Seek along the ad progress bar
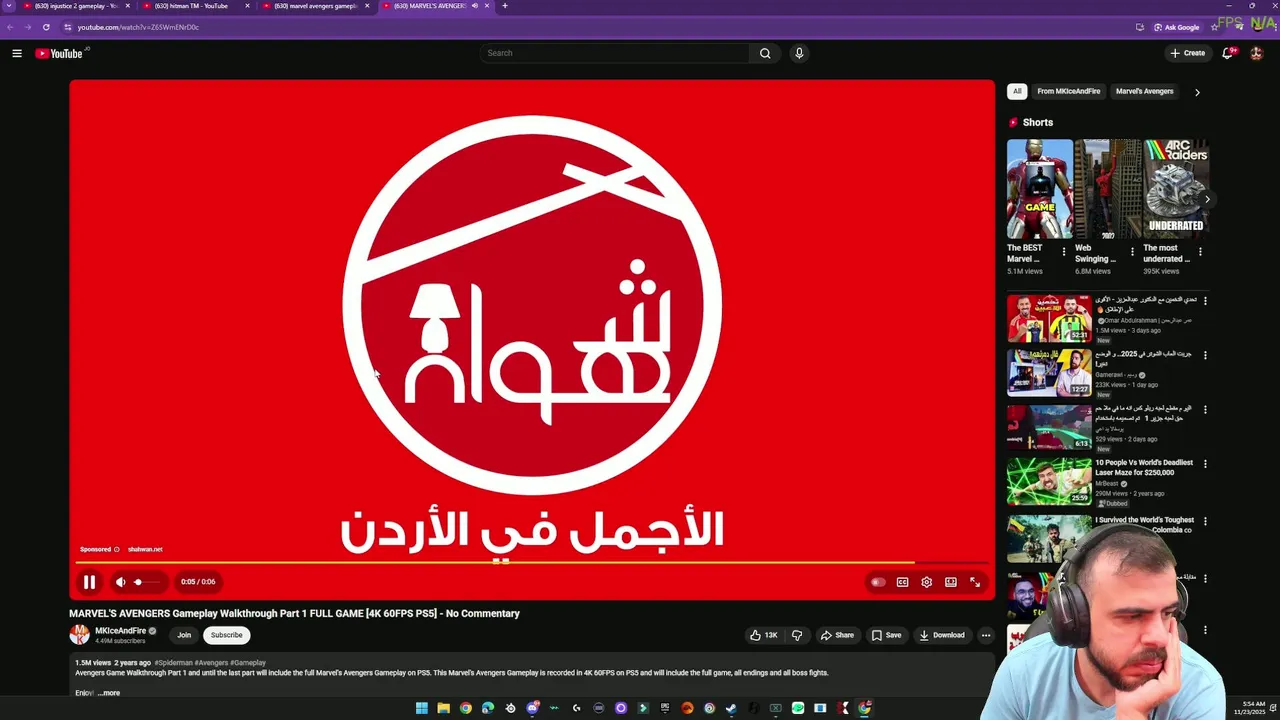This screenshot has width=1280, height=720. click(x=531, y=563)
